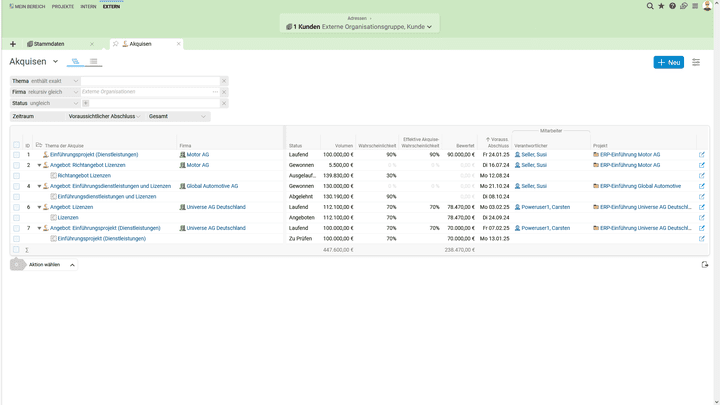The width and height of the screenshot is (720, 405).
Task: Open the help question mark icon
Action: (672, 6)
